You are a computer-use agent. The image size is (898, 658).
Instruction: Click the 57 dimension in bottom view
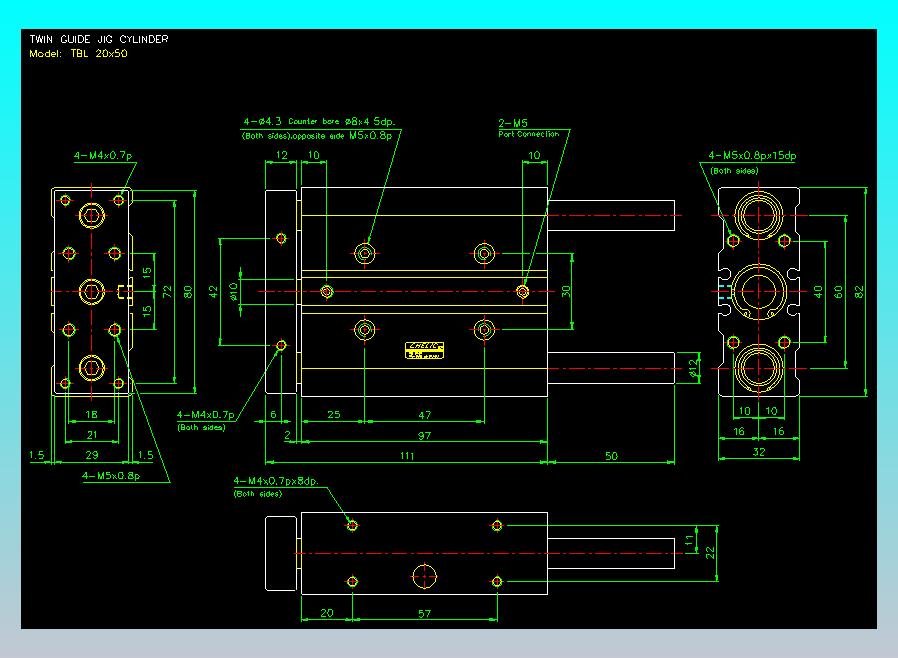[424, 614]
